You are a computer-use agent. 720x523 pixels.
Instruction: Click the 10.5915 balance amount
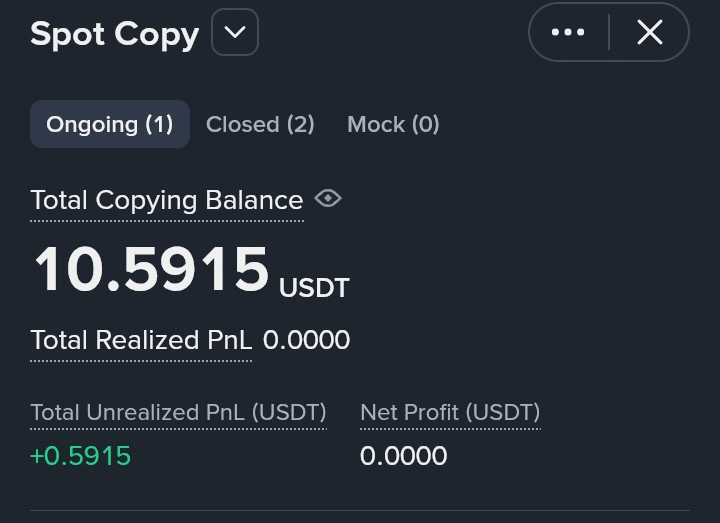[x=152, y=270]
